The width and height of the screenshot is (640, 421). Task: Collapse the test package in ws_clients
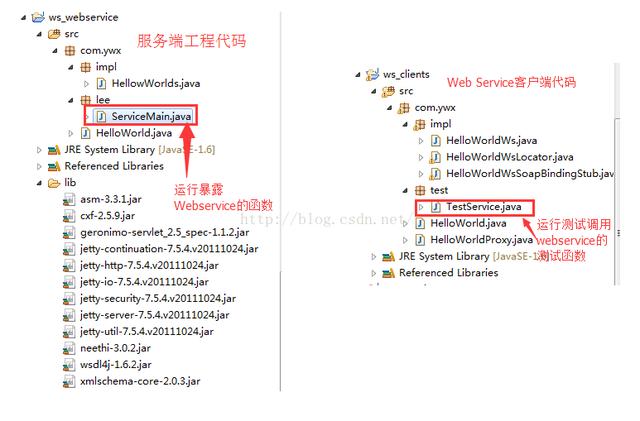(x=405, y=191)
